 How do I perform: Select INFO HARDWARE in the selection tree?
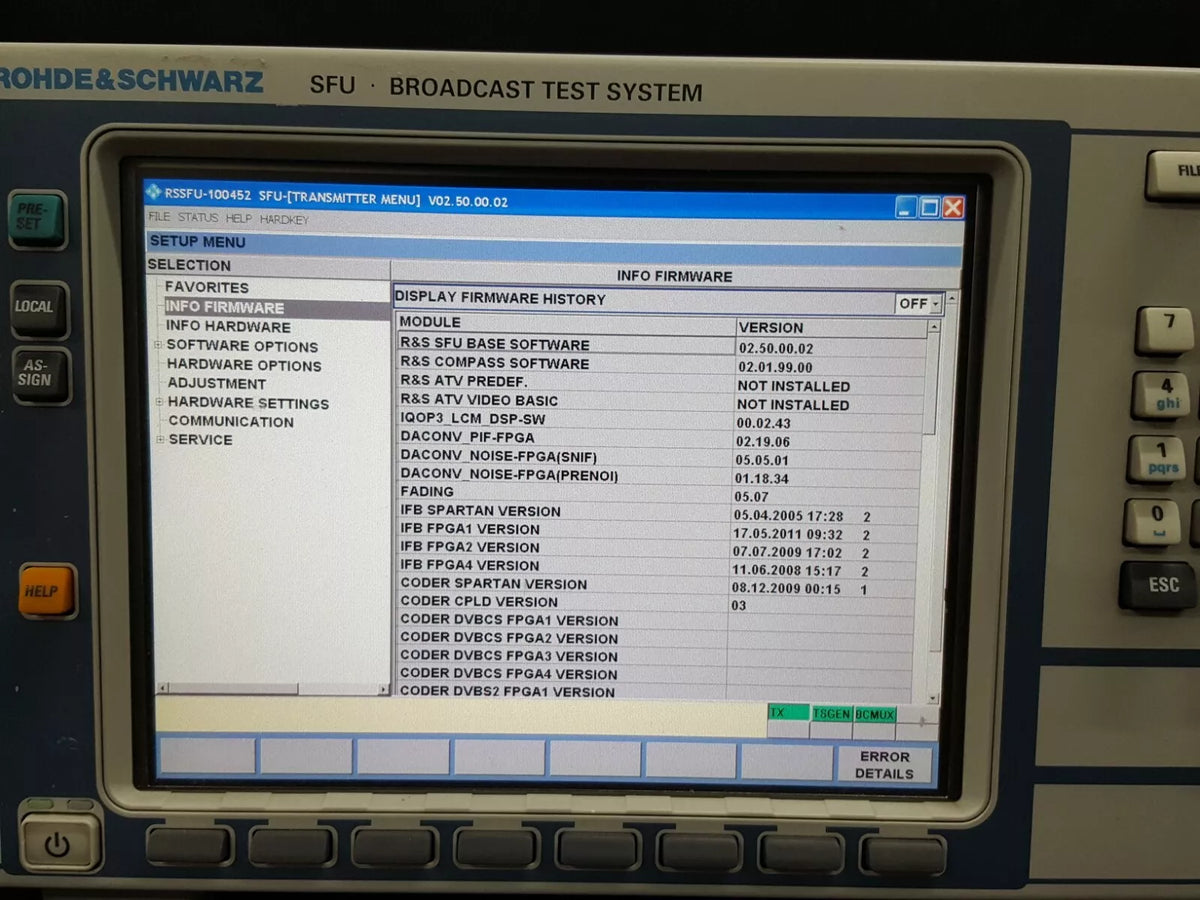click(x=228, y=327)
